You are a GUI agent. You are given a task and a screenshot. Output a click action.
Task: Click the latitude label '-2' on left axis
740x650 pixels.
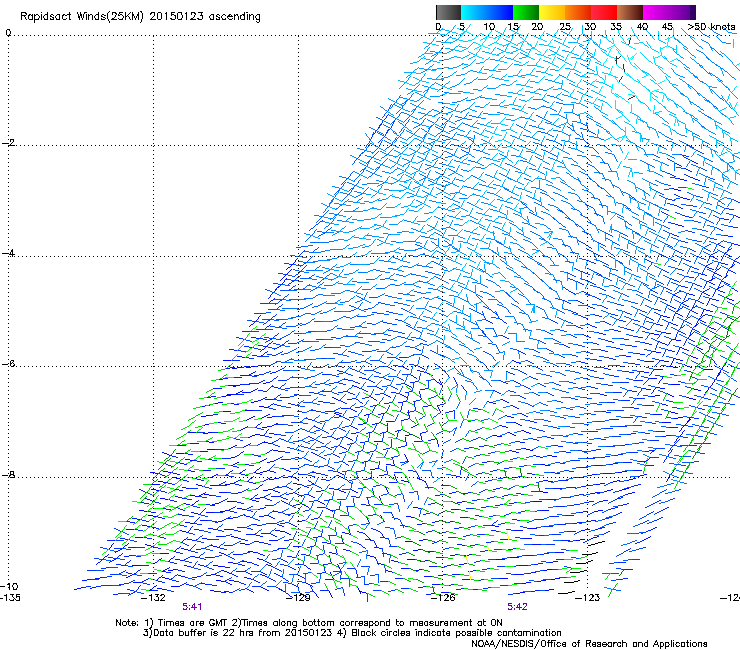coord(9,143)
